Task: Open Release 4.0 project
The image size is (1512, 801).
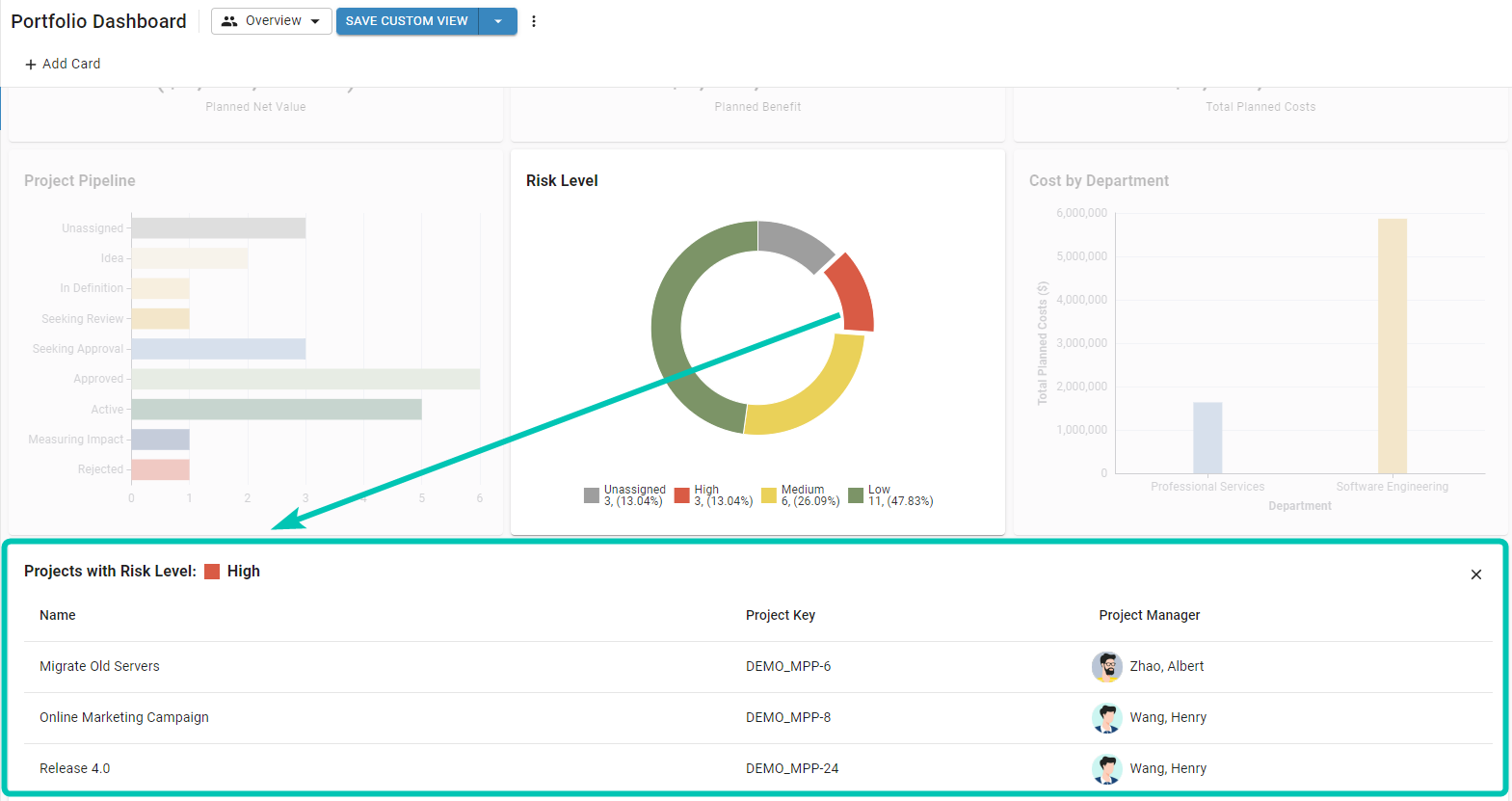Action: (75, 768)
